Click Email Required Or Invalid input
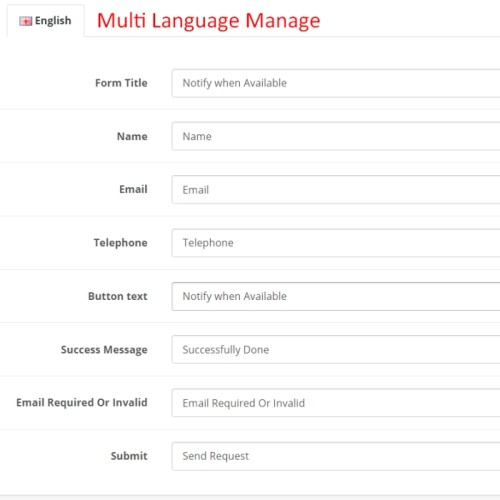 [x=336, y=403]
